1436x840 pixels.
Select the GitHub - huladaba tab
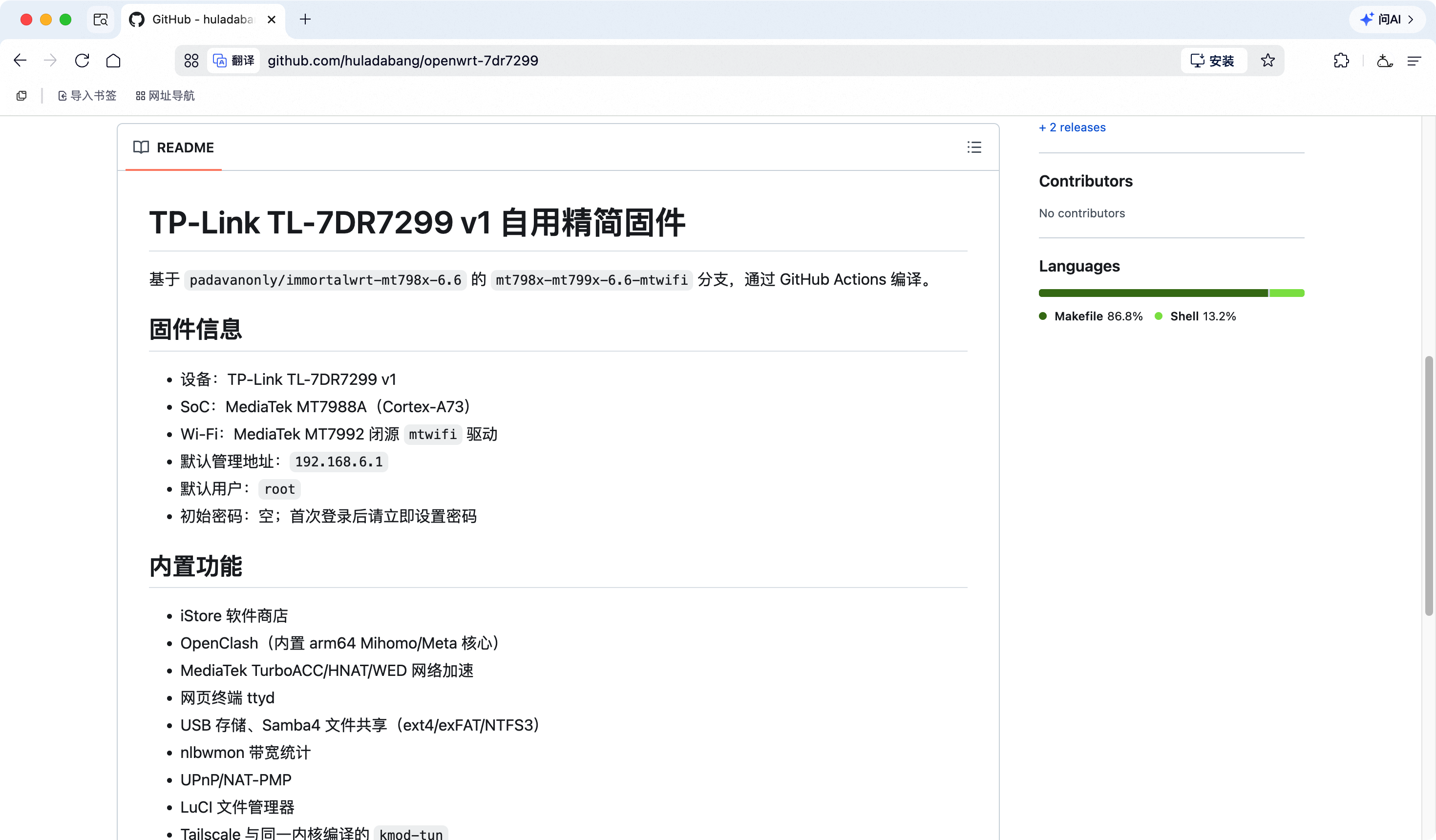click(x=203, y=20)
